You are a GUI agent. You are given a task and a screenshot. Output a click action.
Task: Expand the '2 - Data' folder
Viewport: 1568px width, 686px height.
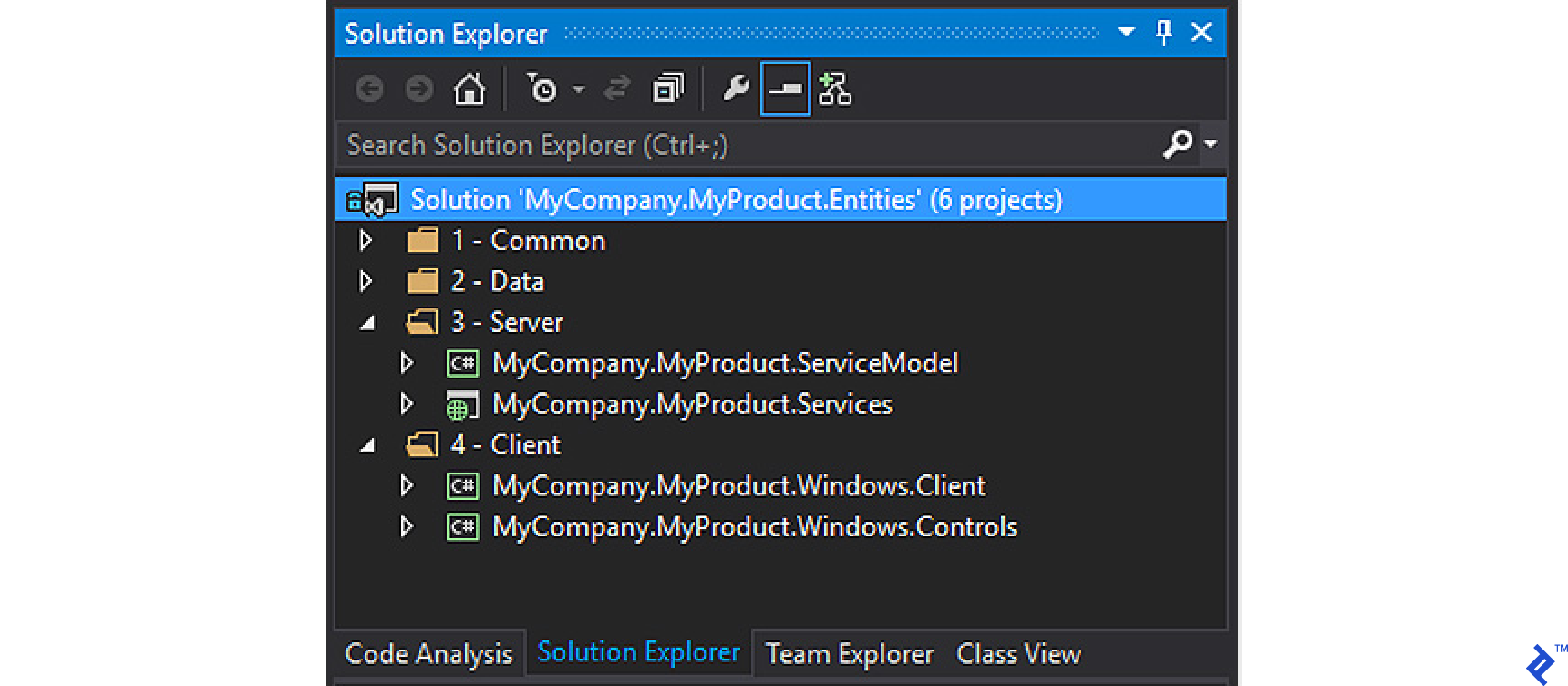pos(366,281)
